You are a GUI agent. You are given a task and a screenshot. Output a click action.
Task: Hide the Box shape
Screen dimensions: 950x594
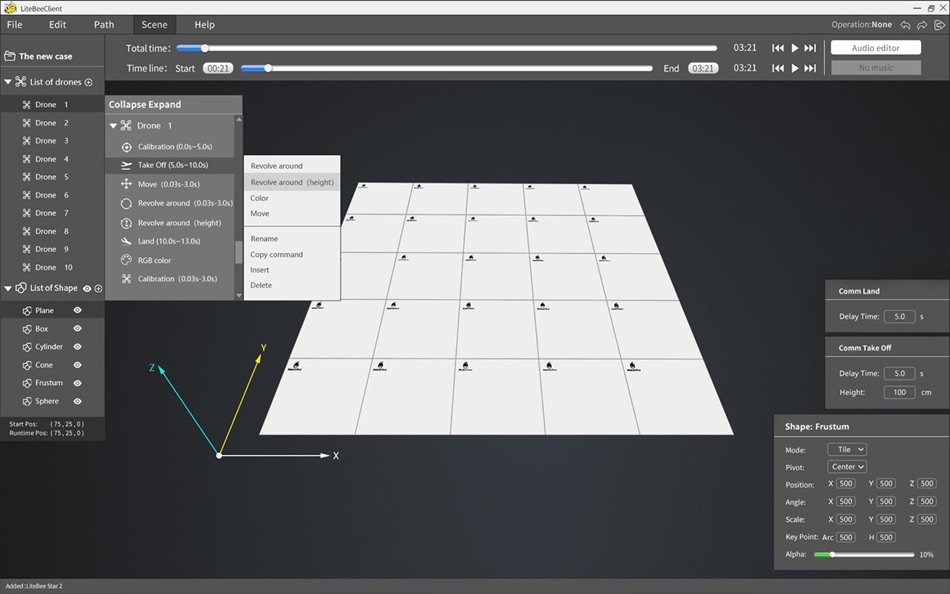(78, 329)
